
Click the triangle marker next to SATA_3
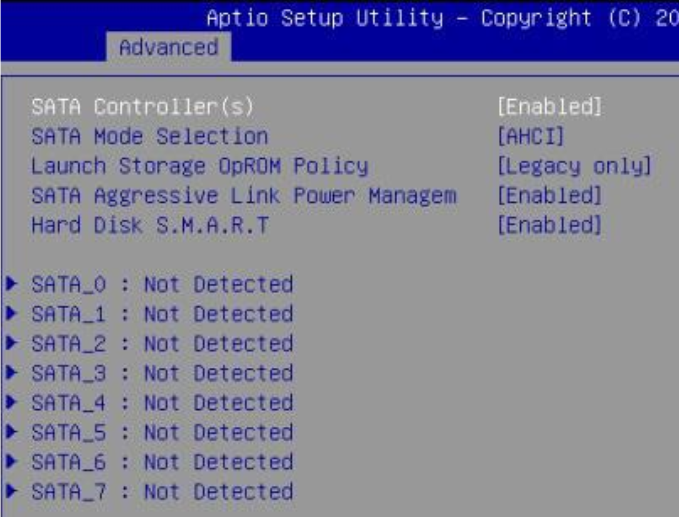tap(11, 373)
